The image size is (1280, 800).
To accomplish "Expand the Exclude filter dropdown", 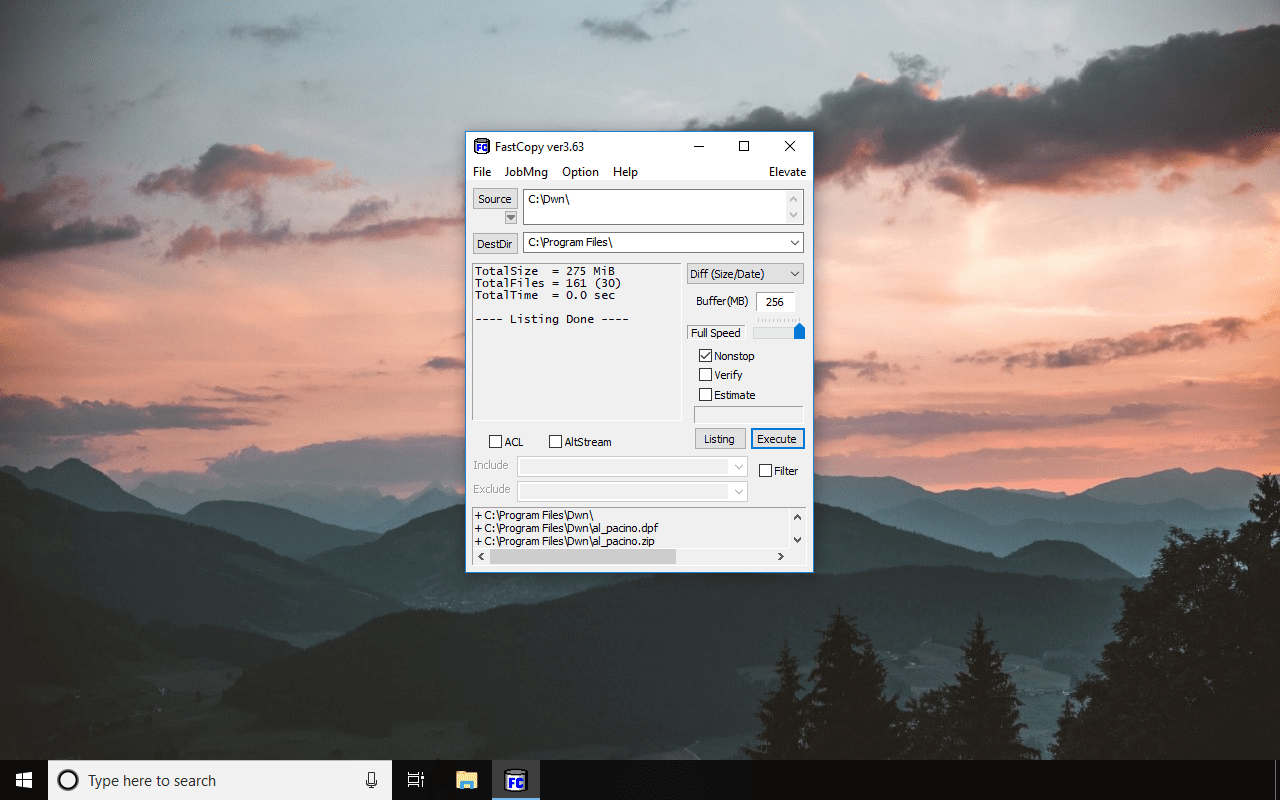I will pyautogui.click(x=738, y=491).
